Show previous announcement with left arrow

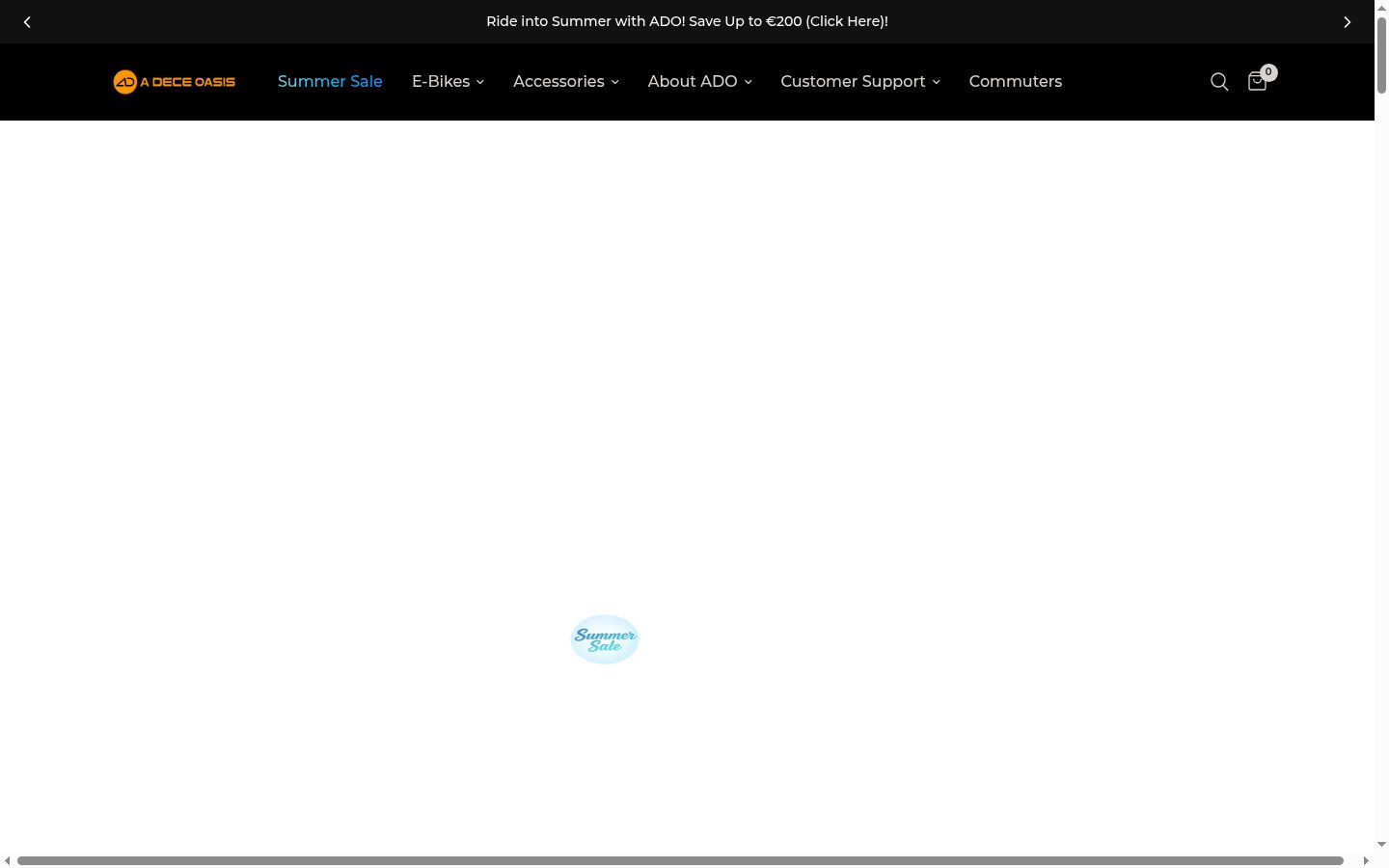(x=27, y=21)
